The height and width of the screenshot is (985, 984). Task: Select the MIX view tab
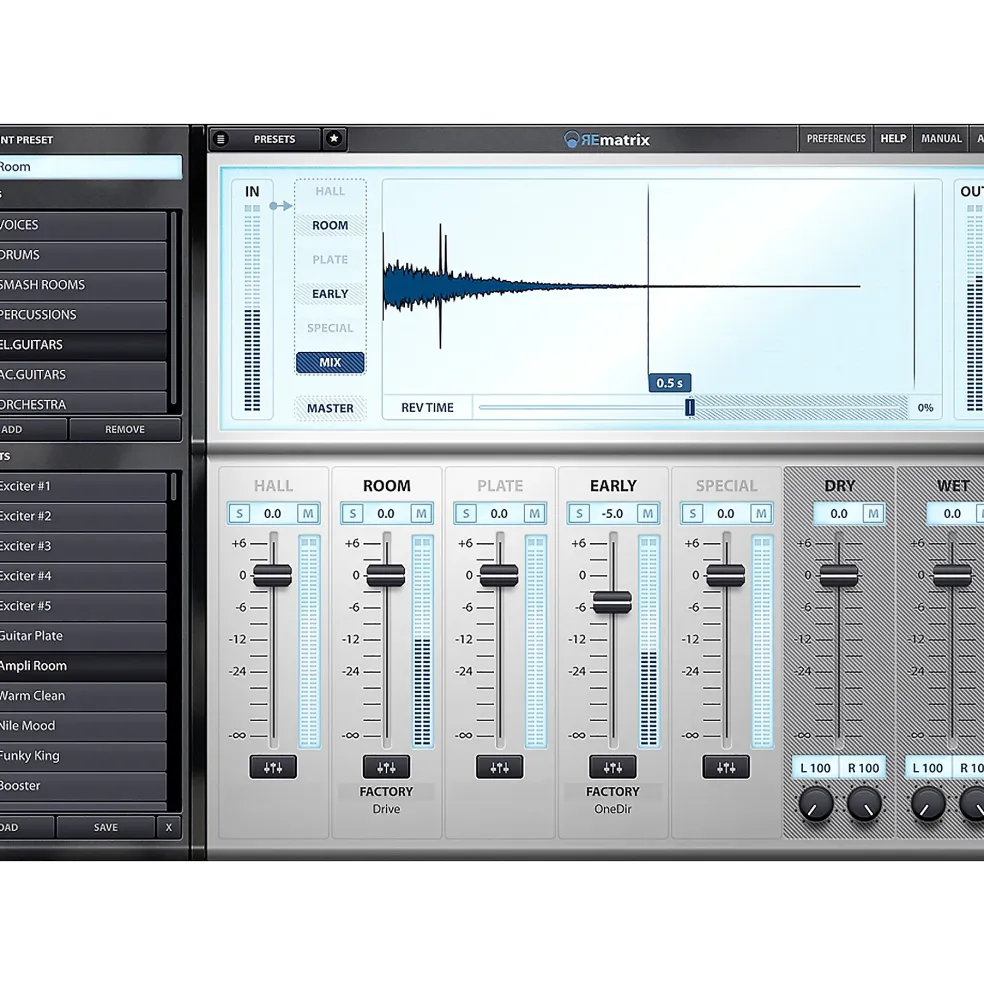coord(330,362)
